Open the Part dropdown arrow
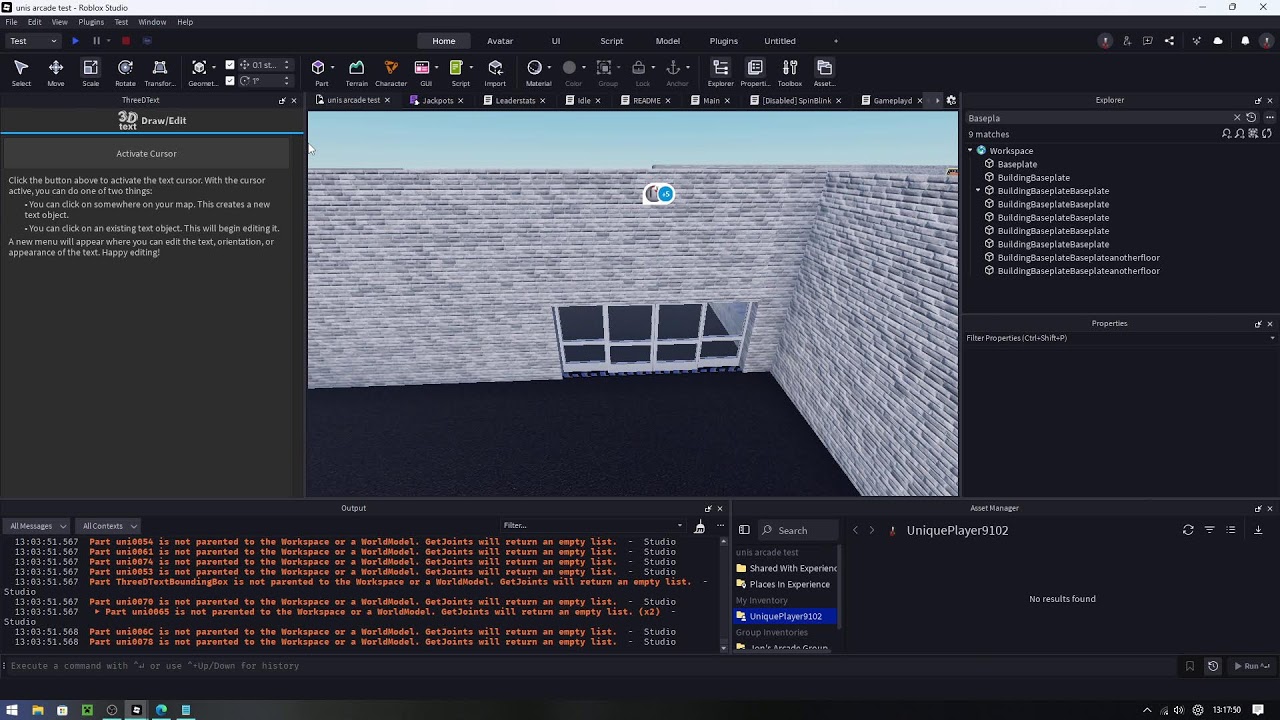Screen dimensions: 1280x720 click(332, 68)
